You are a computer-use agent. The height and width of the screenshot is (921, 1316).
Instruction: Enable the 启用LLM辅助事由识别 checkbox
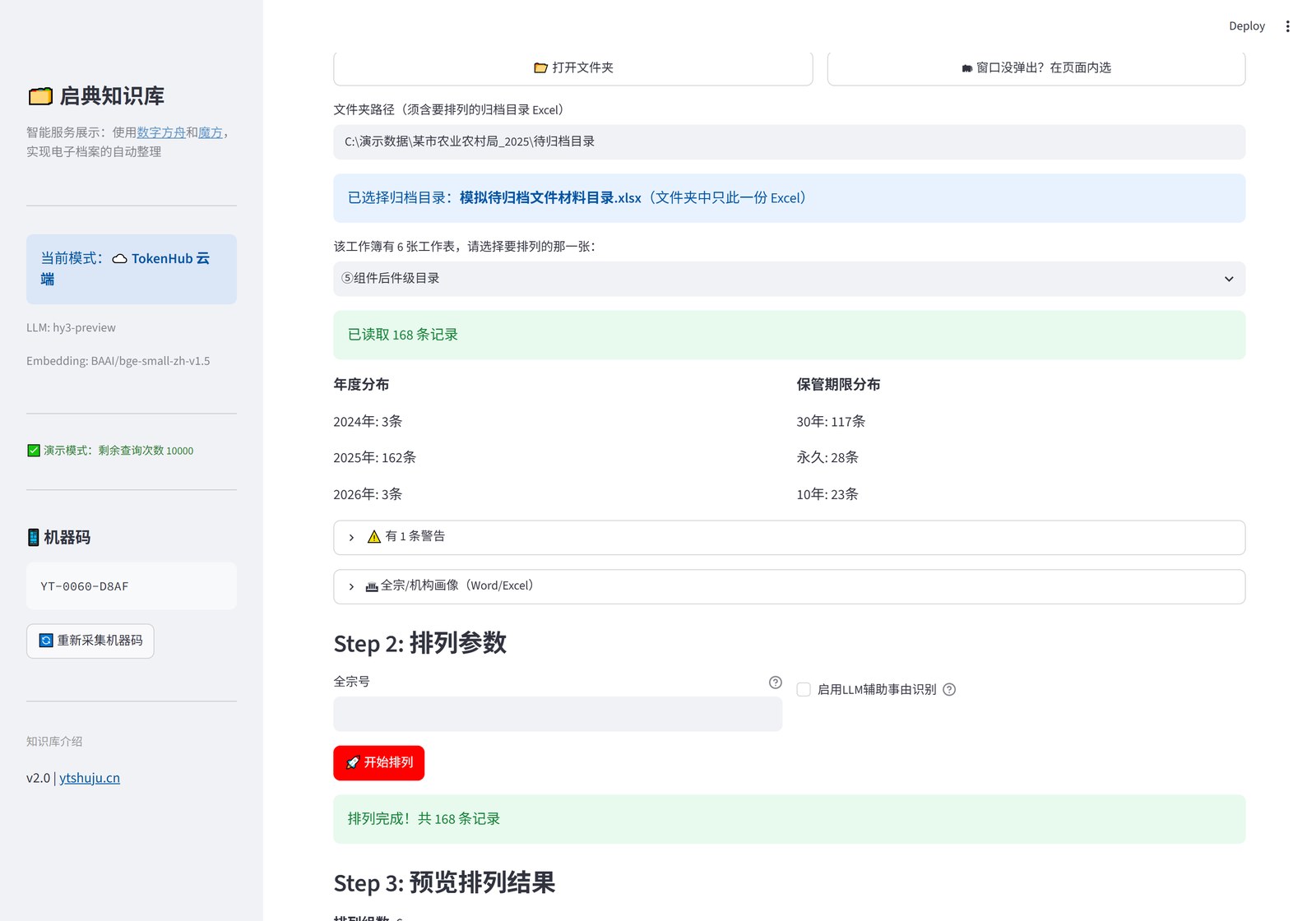coord(804,690)
